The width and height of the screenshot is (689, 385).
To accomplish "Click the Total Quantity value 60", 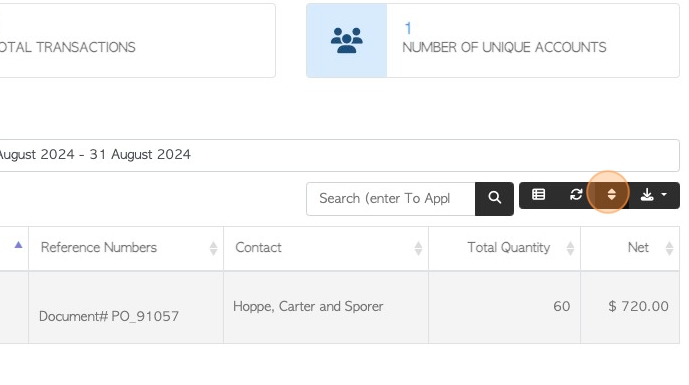I will (x=562, y=306).
